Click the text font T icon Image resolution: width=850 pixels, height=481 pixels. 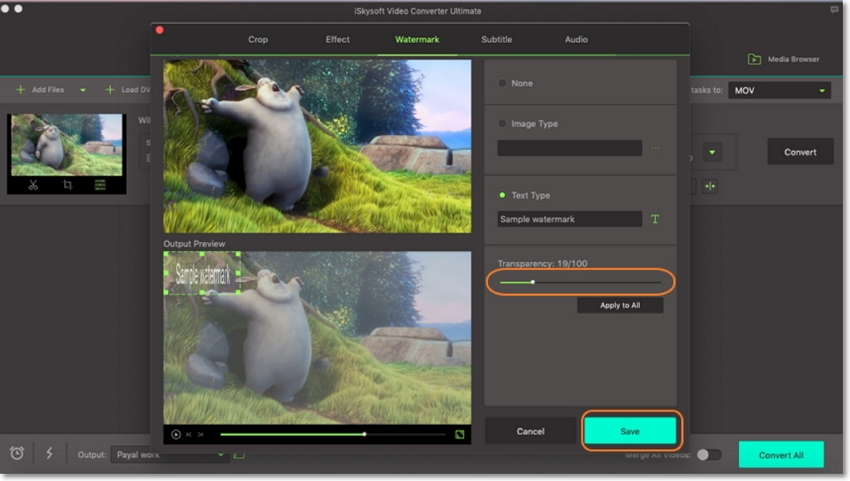(x=656, y=219)
